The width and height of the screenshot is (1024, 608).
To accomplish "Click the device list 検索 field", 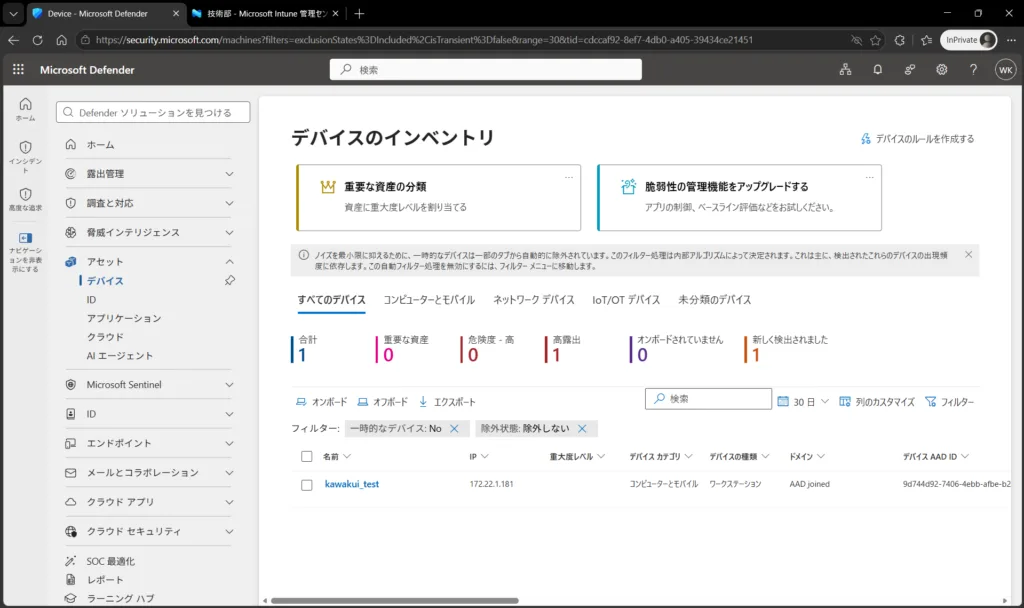I will coord(708,398).
